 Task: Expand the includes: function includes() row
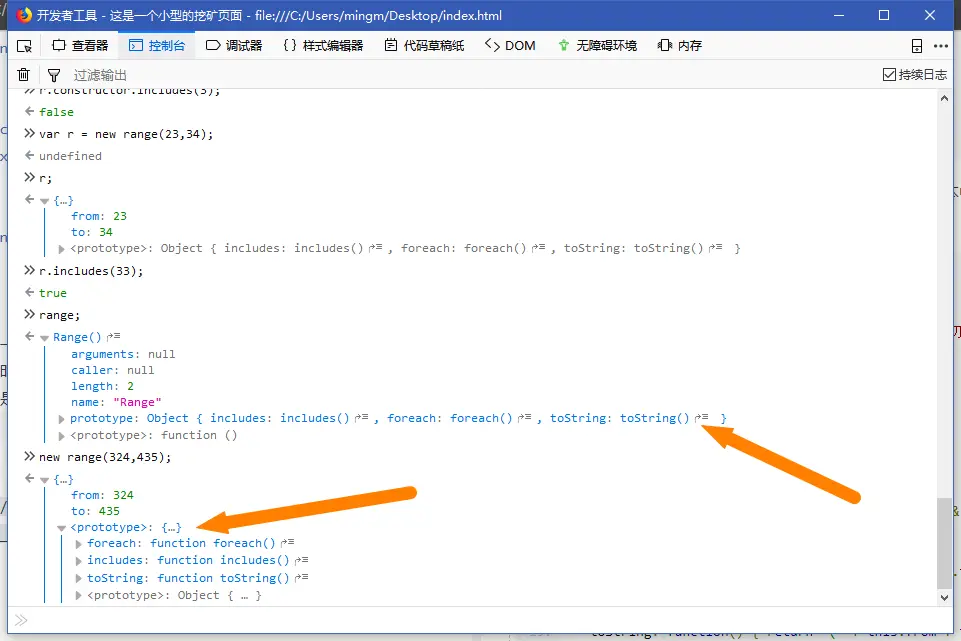[x=78, y=561]
